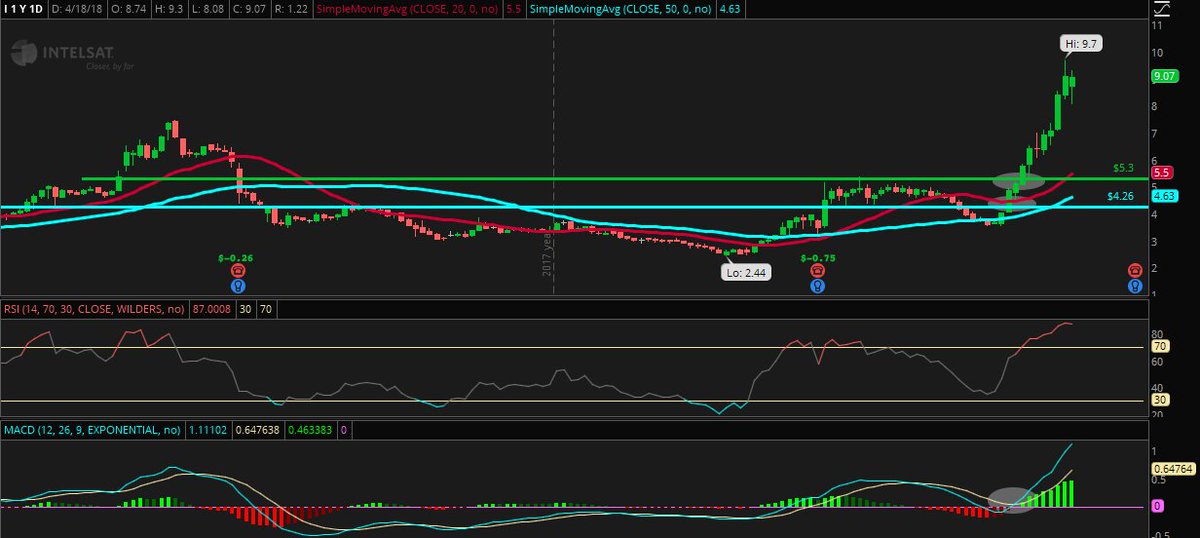Click the red 5.5 moving average axis tag

click(x=1161, y=173)
